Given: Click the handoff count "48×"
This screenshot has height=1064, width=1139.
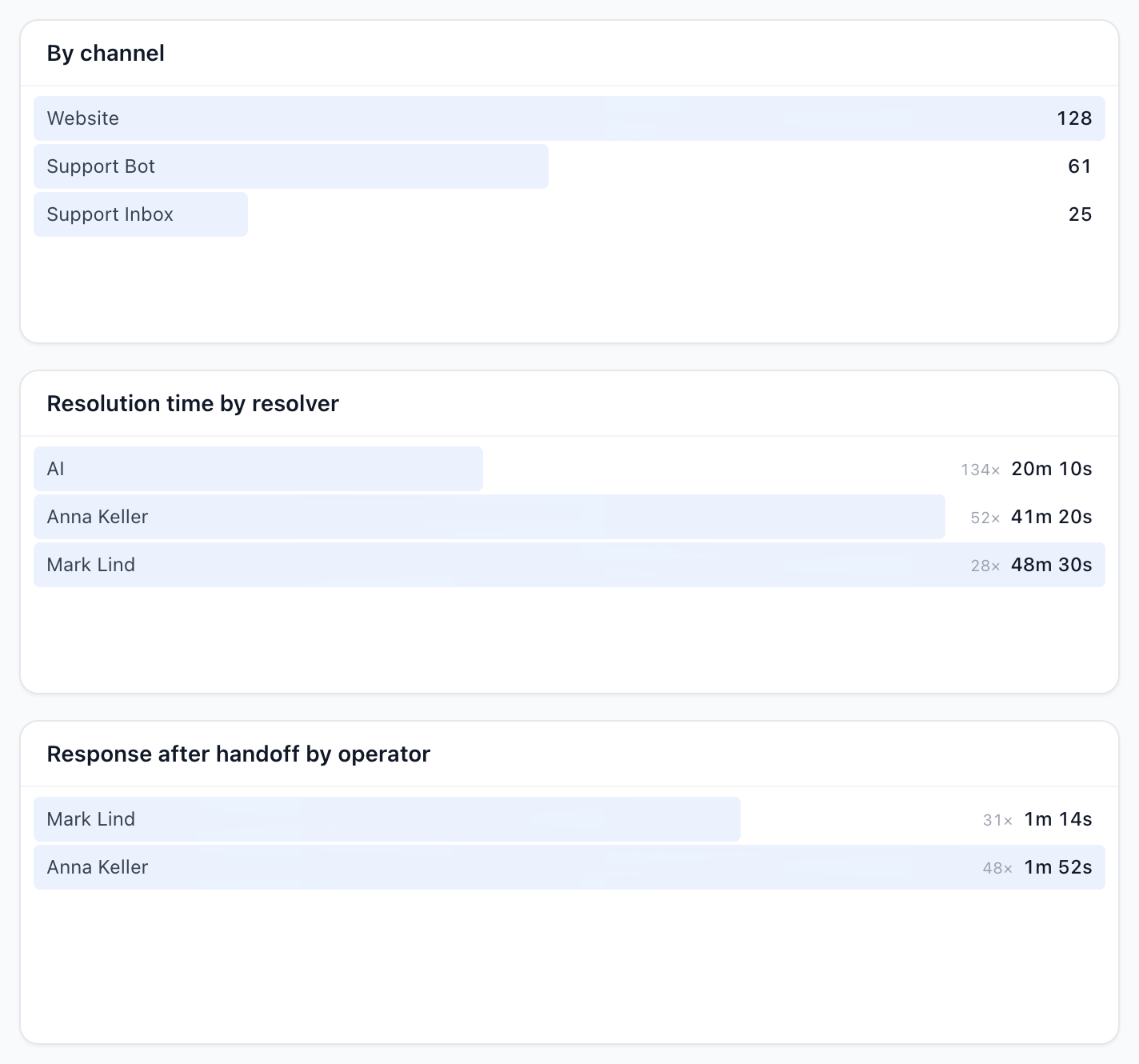Looking at the screenshot, I should [x=998, y=869].
